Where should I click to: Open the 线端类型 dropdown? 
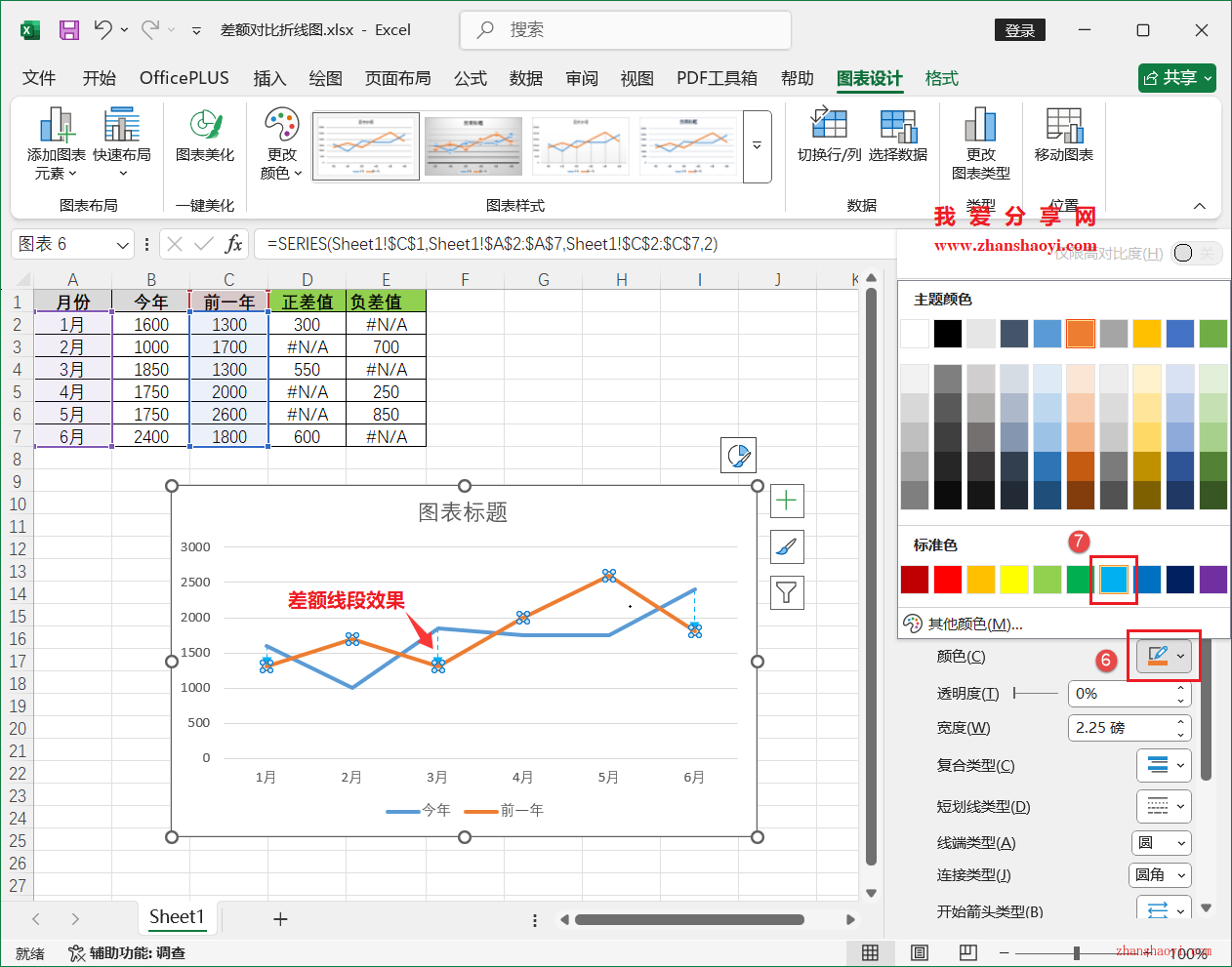1161,842
